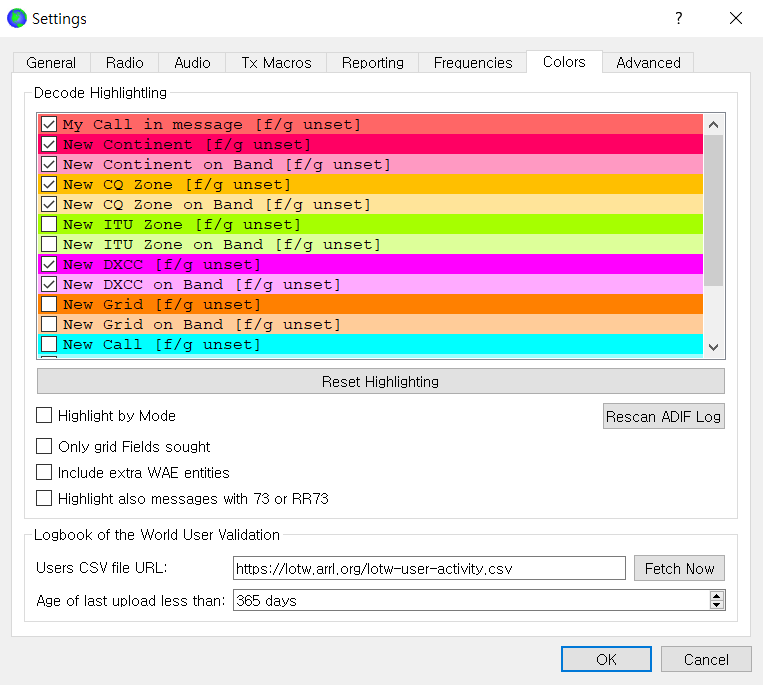Close the Settings dialog with X

point(736,18)
